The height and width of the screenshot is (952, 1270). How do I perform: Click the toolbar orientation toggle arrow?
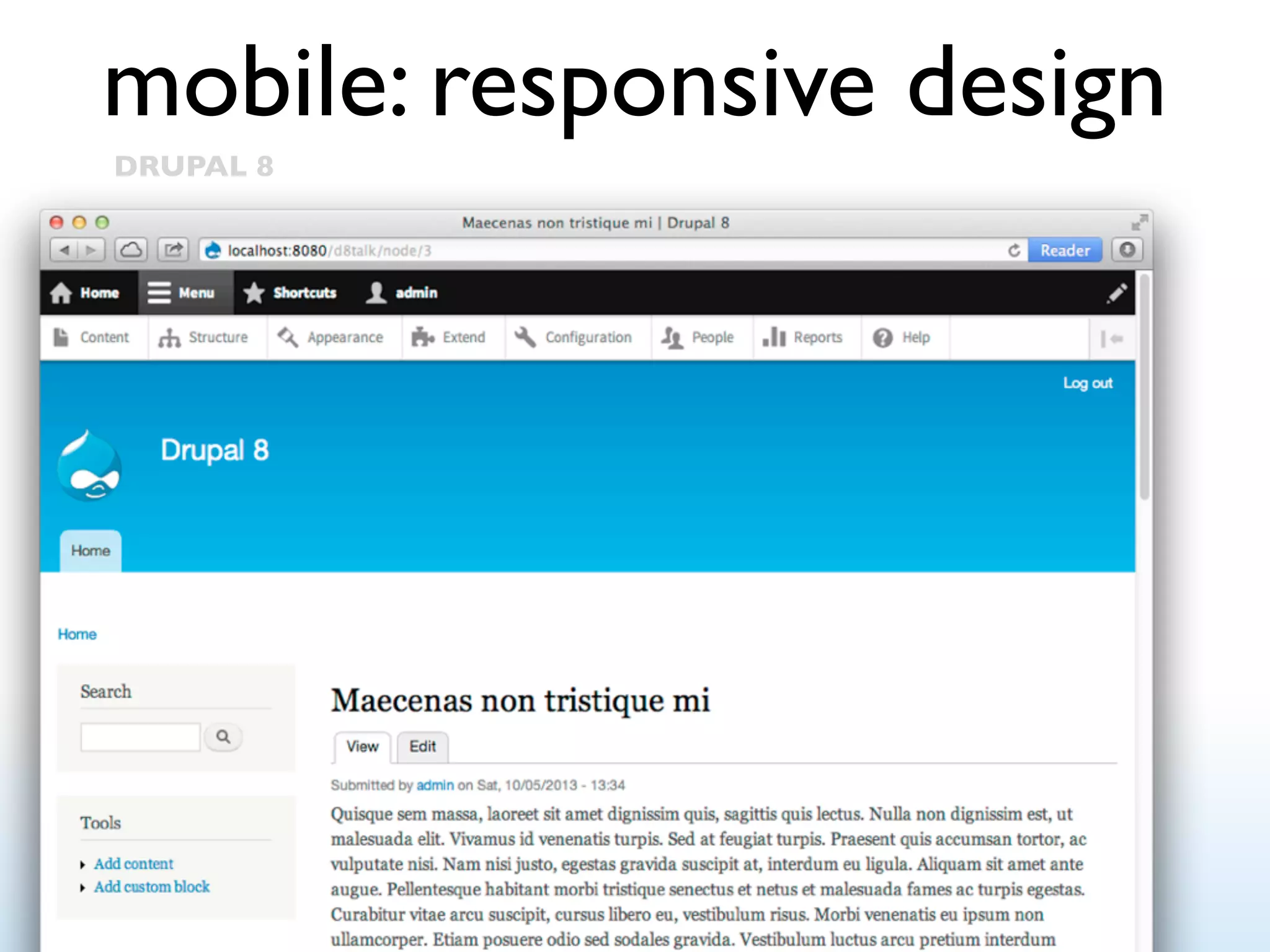[x=1112, y=338]
